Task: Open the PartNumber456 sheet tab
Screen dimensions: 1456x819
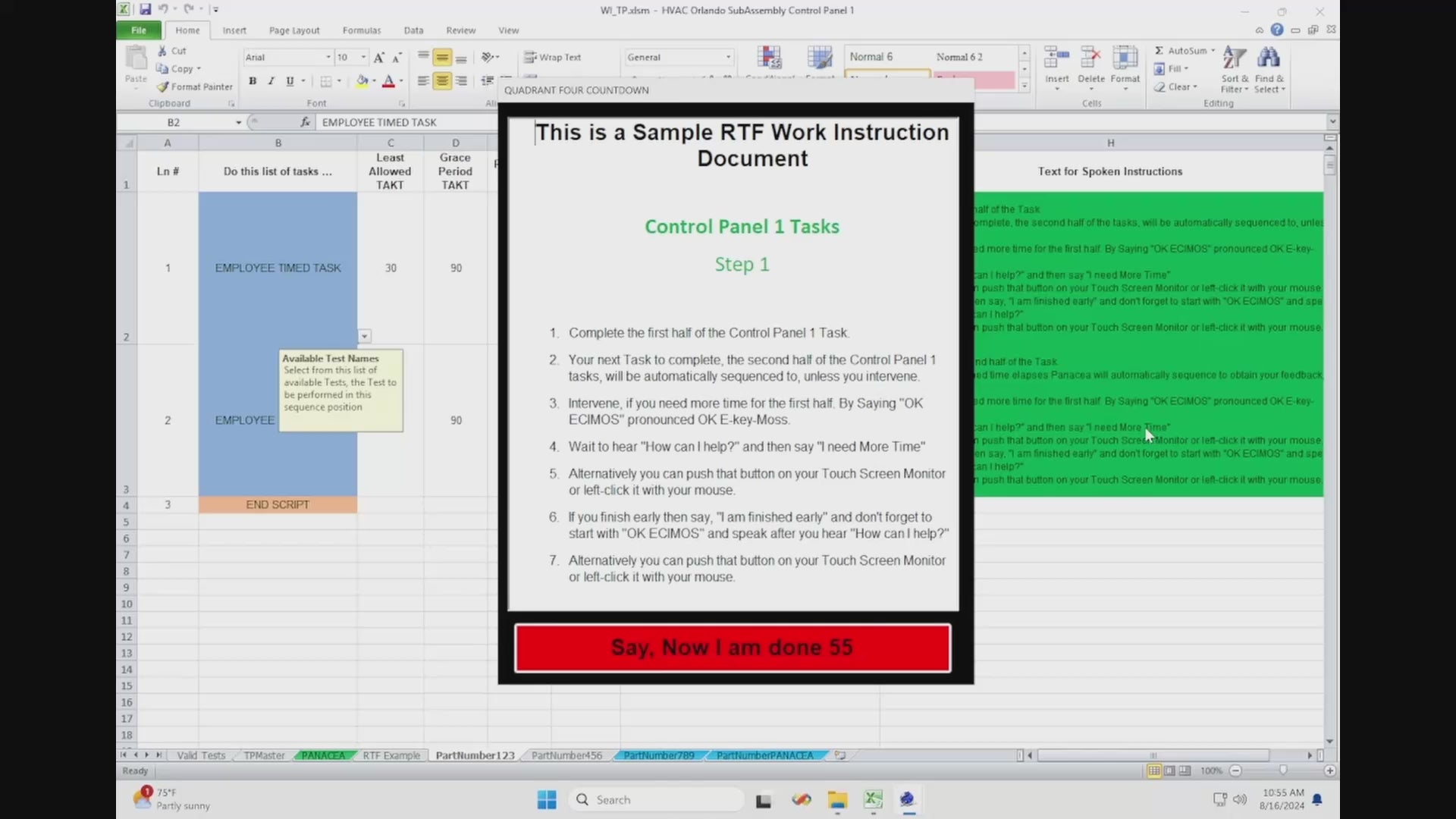Action: point(566,755)
